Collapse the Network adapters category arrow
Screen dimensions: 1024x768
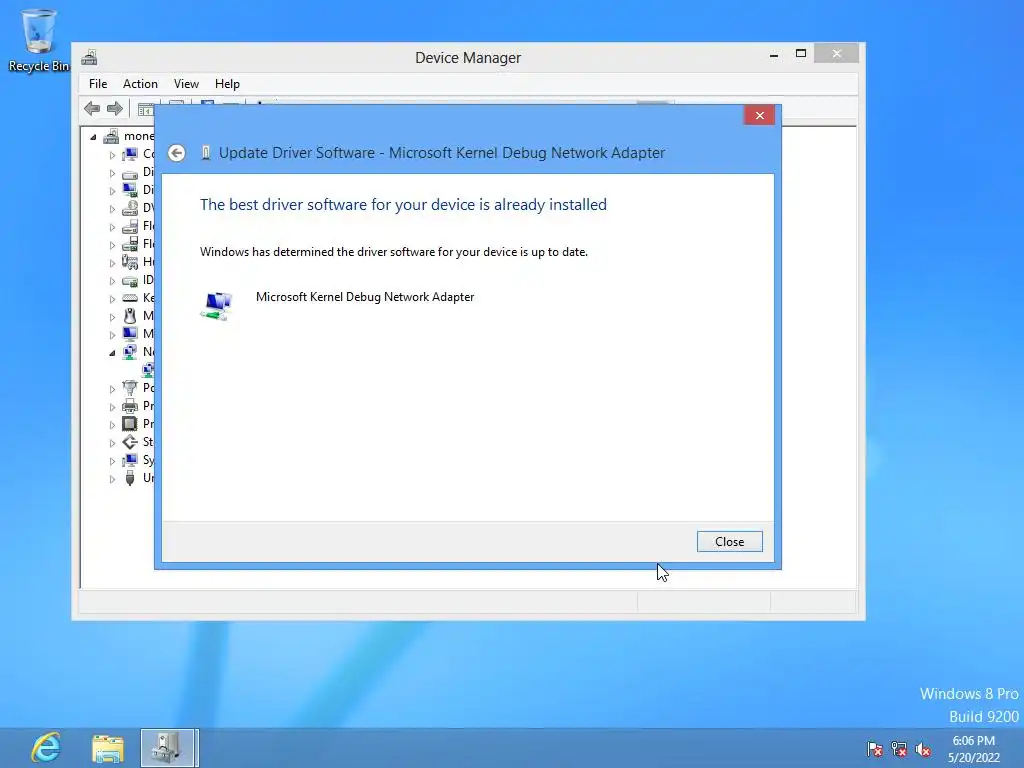[x=112, y=353]
